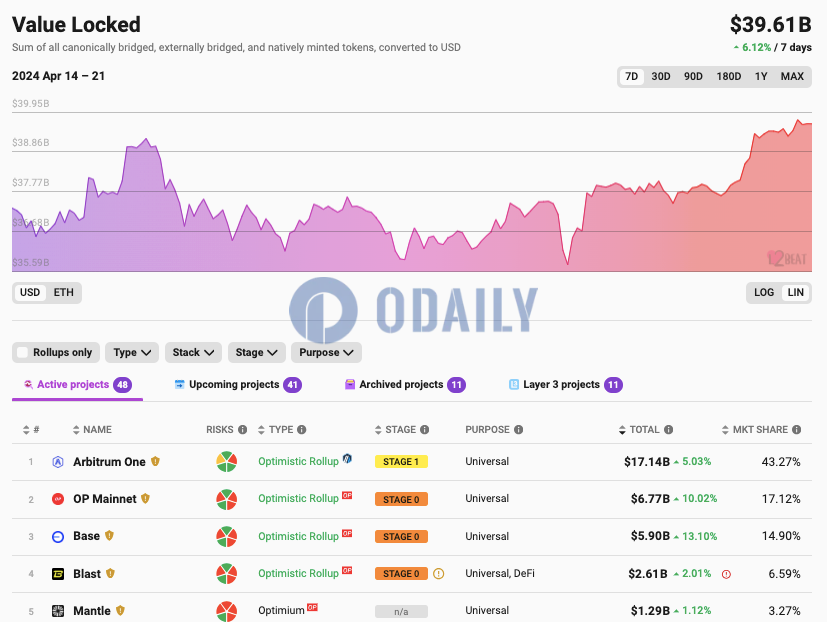Click the shield badge beside Blast
Screen dimensions: 827x622
tap(110, 573)
